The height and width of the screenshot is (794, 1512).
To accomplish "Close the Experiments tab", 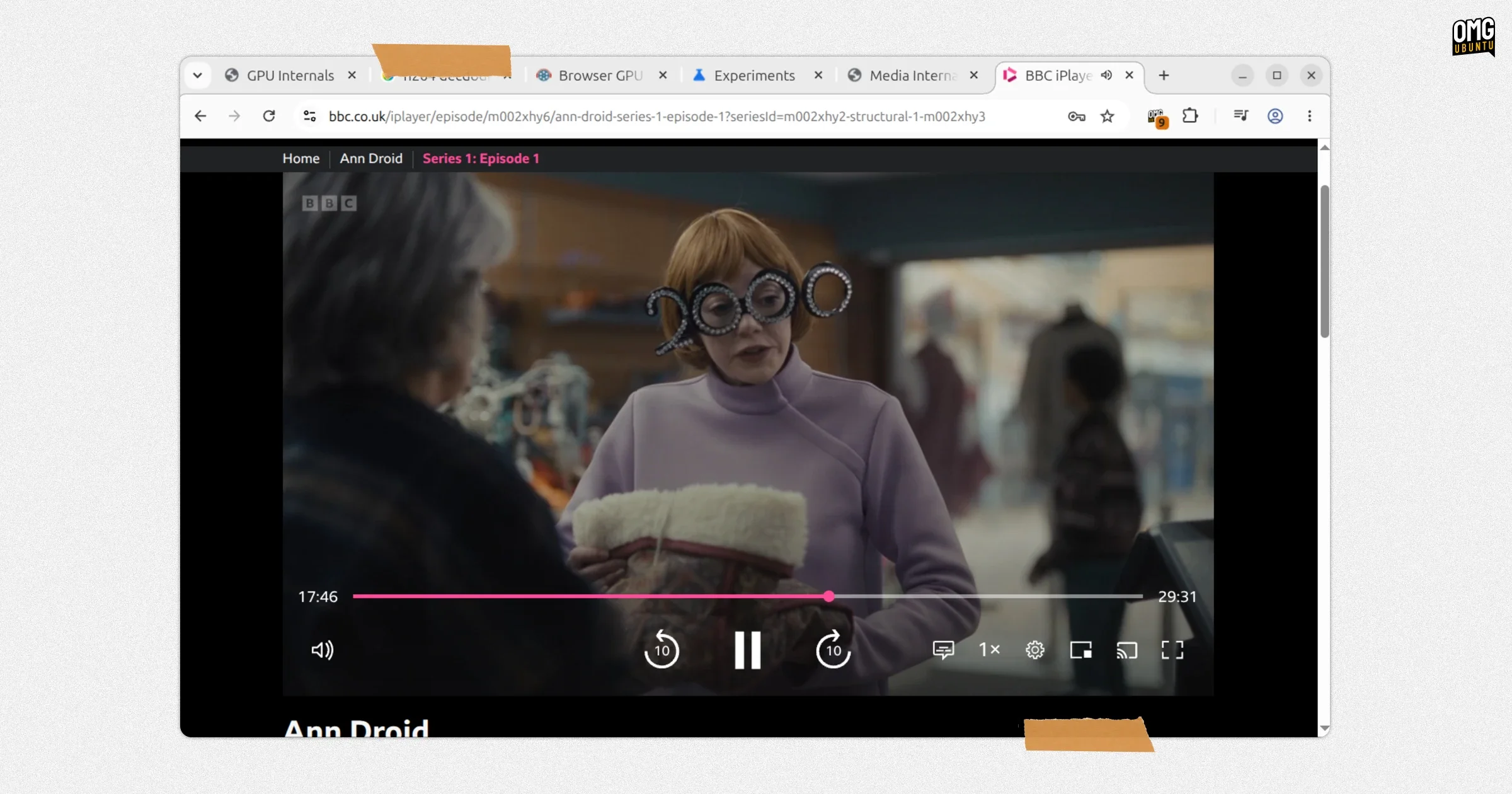I will coord(818,75).
